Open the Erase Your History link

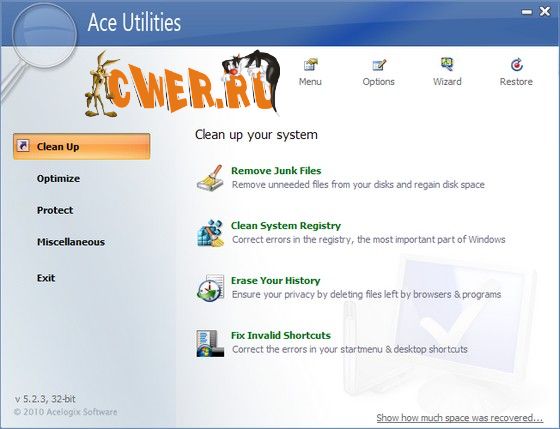tap(275, 281)
